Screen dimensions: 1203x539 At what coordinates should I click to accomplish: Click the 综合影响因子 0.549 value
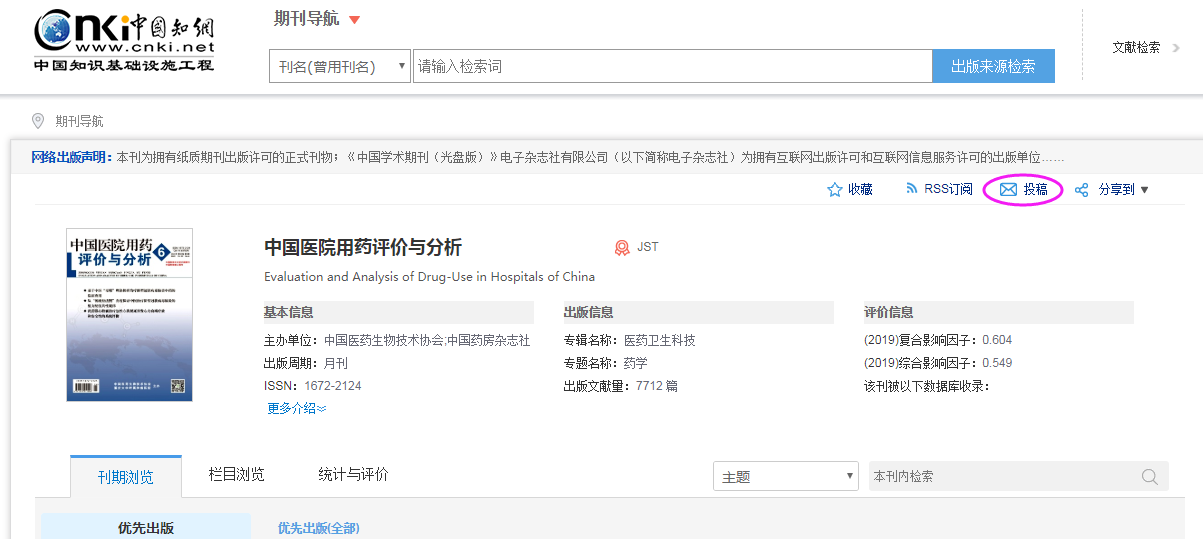click(x=997, y=363)
